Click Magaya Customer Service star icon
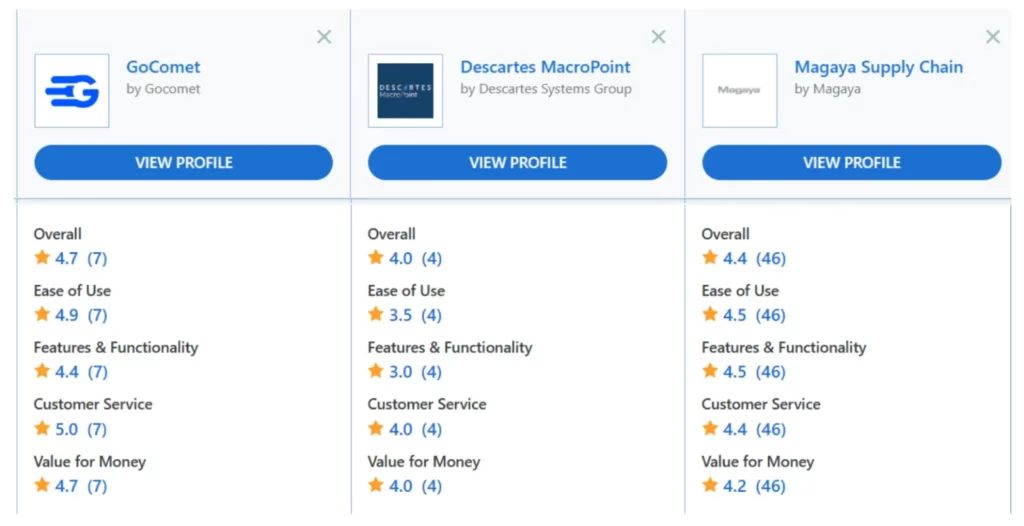This screenshot has height=526, width=1024. (x=711, y=428)
